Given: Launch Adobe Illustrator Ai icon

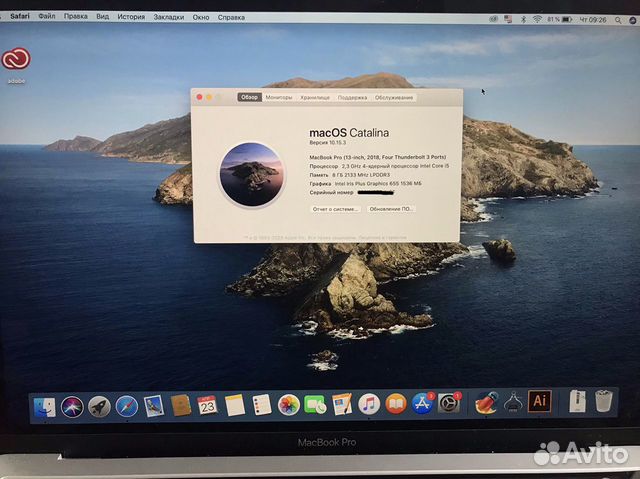Looking at the screenshot, I should coord(540,401).
